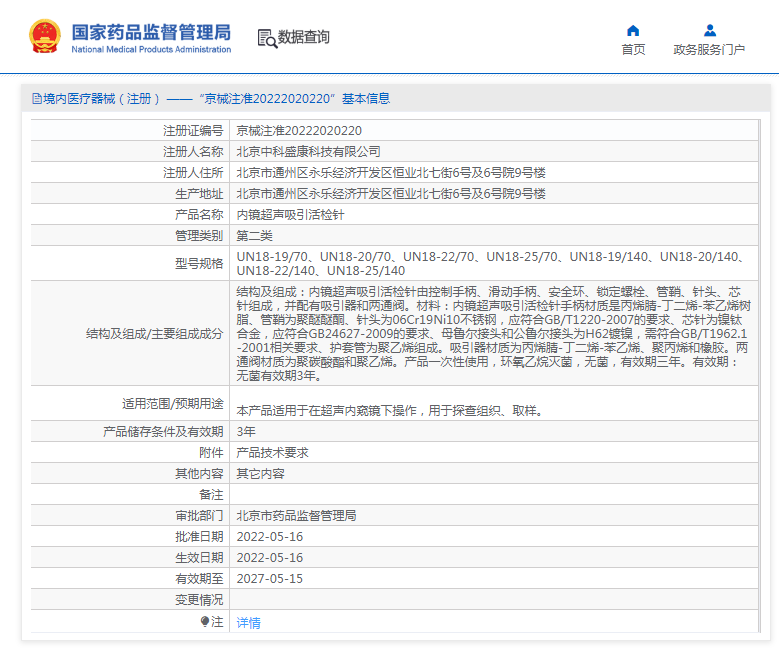Click the 结构及组成/主要组成成分 label

tap(155, 333)
